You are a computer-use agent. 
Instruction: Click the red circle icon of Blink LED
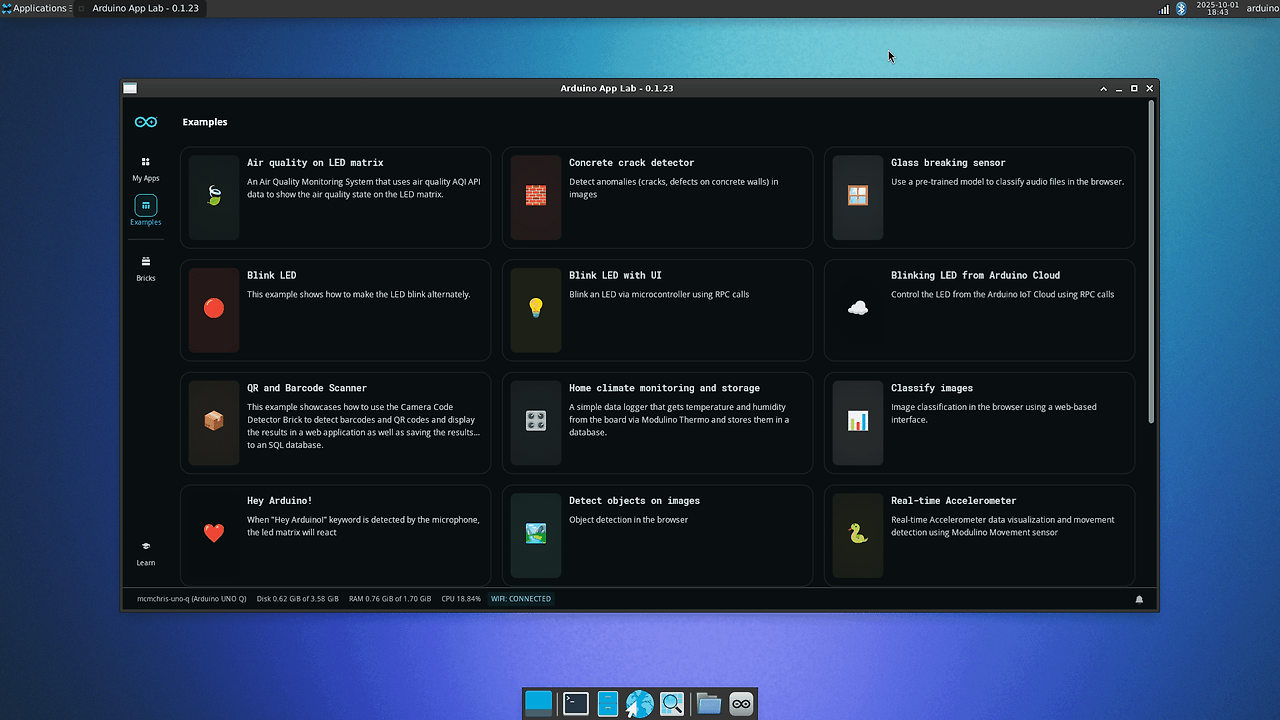214,308
